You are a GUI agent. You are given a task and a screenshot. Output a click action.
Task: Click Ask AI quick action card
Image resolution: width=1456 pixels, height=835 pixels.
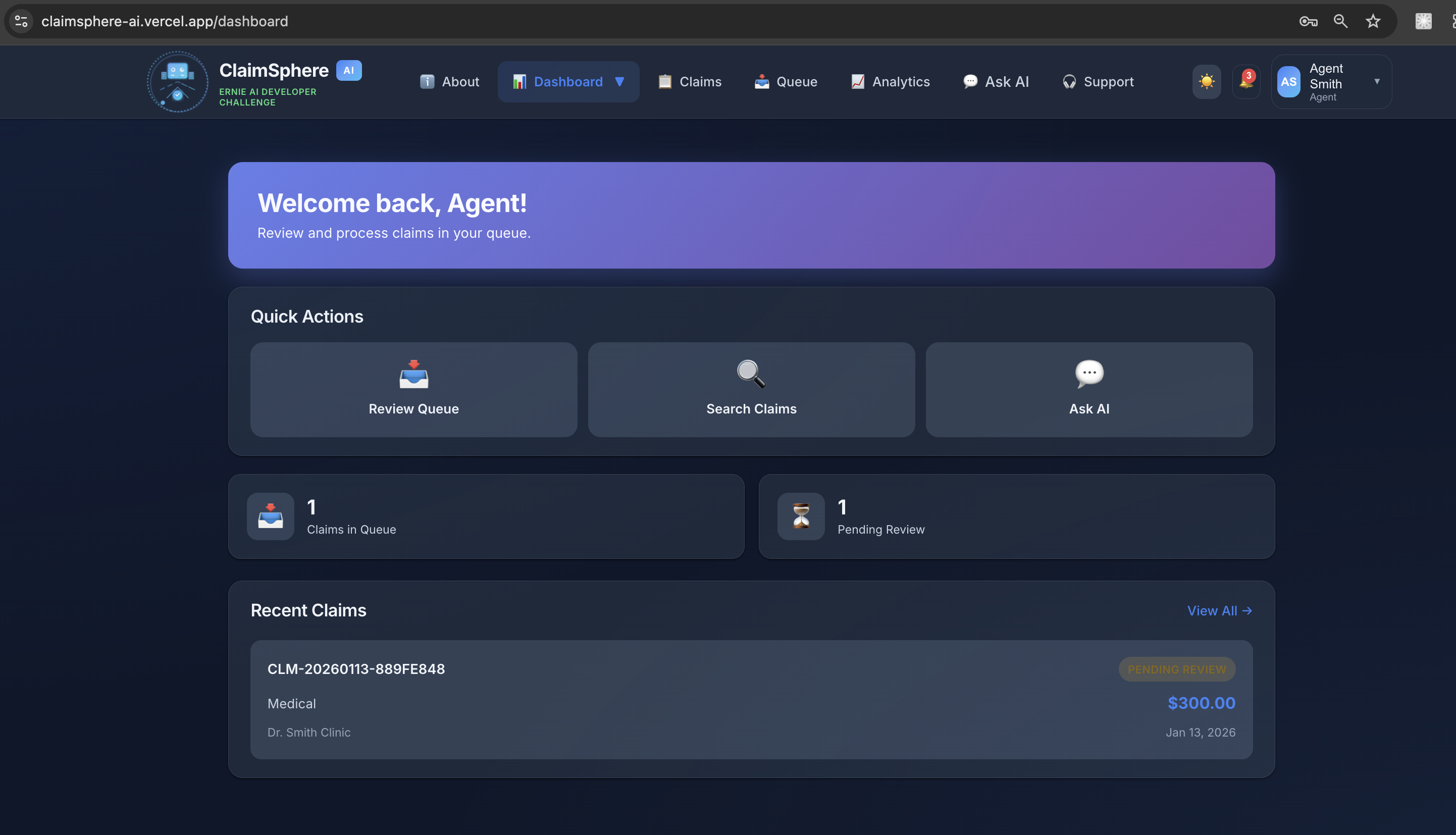[1088, 390]
